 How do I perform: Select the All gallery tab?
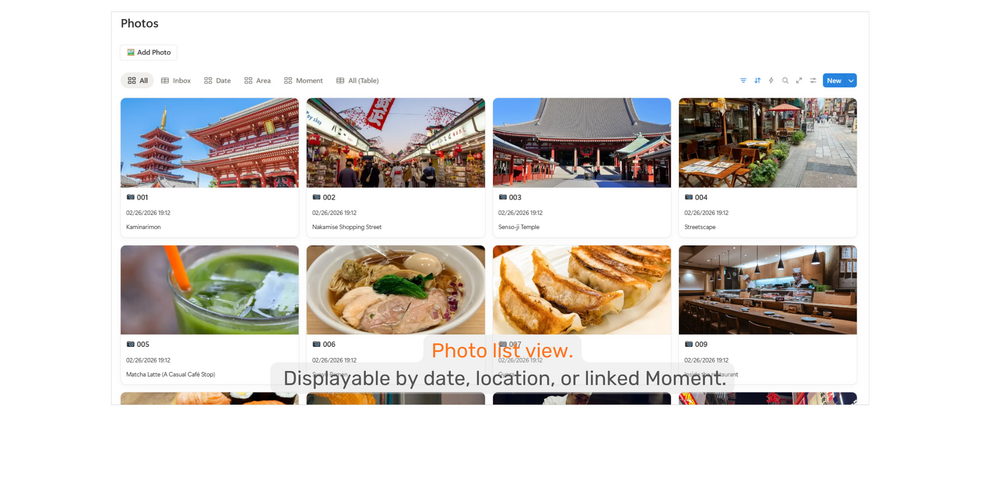(x=137, y=81)
